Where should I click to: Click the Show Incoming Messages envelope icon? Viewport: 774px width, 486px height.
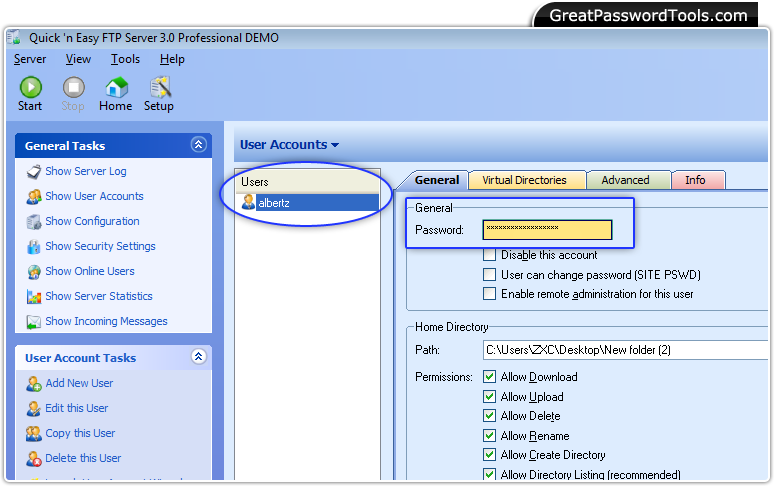point(34,322)
